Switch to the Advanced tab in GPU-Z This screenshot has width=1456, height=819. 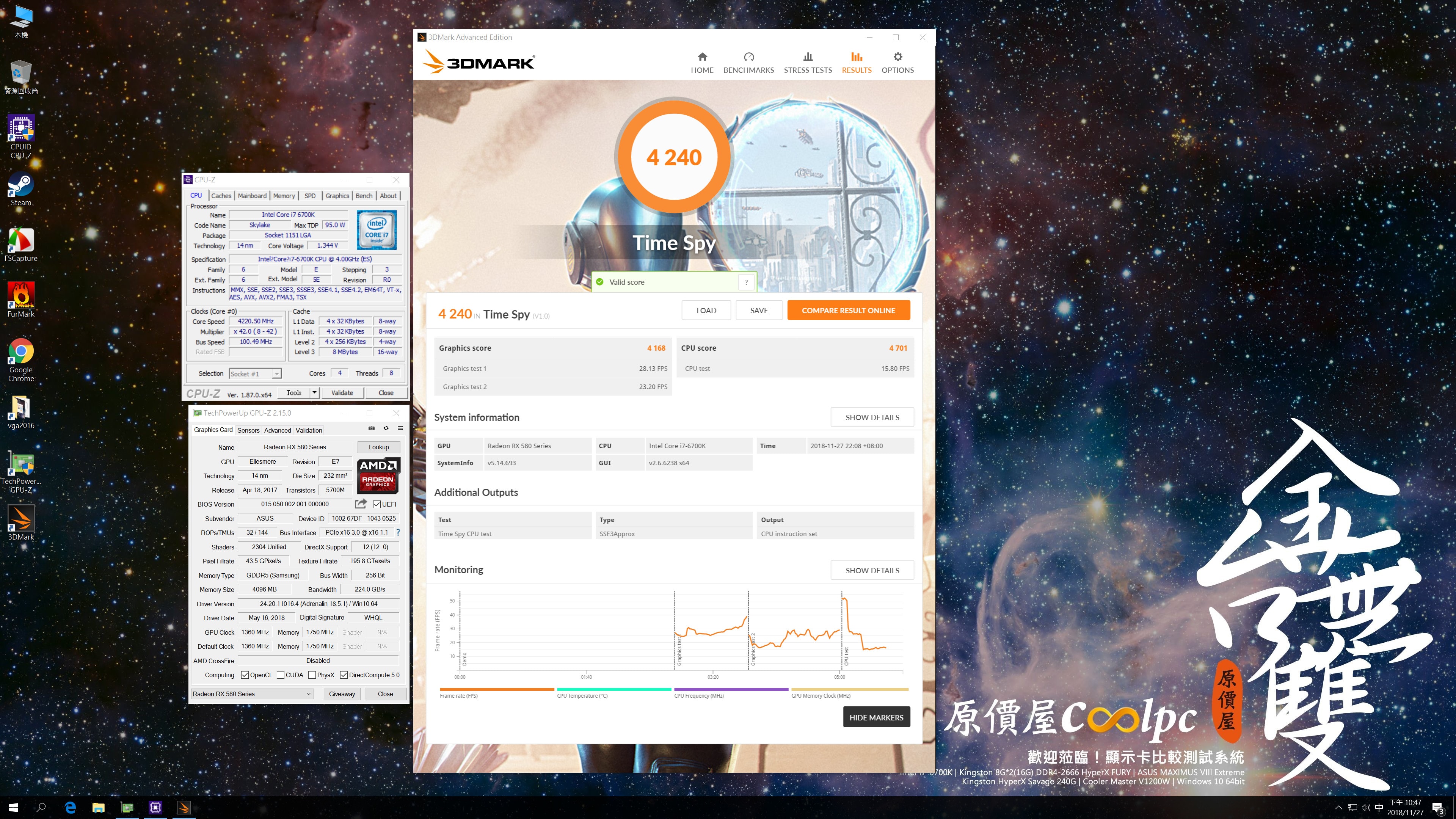click(278, 430)
